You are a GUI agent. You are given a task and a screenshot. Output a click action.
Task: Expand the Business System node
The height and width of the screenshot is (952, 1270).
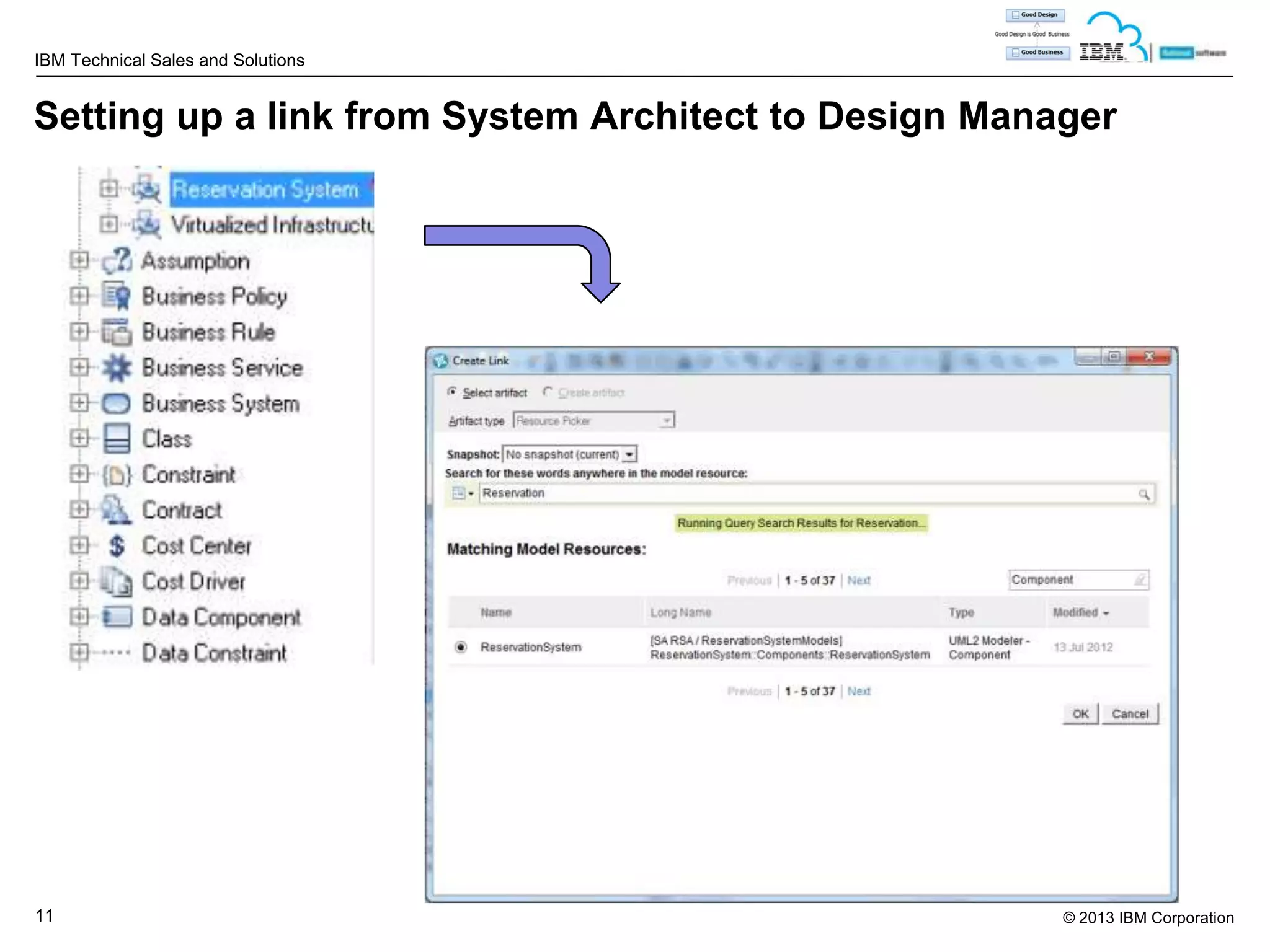click(79, 403)
